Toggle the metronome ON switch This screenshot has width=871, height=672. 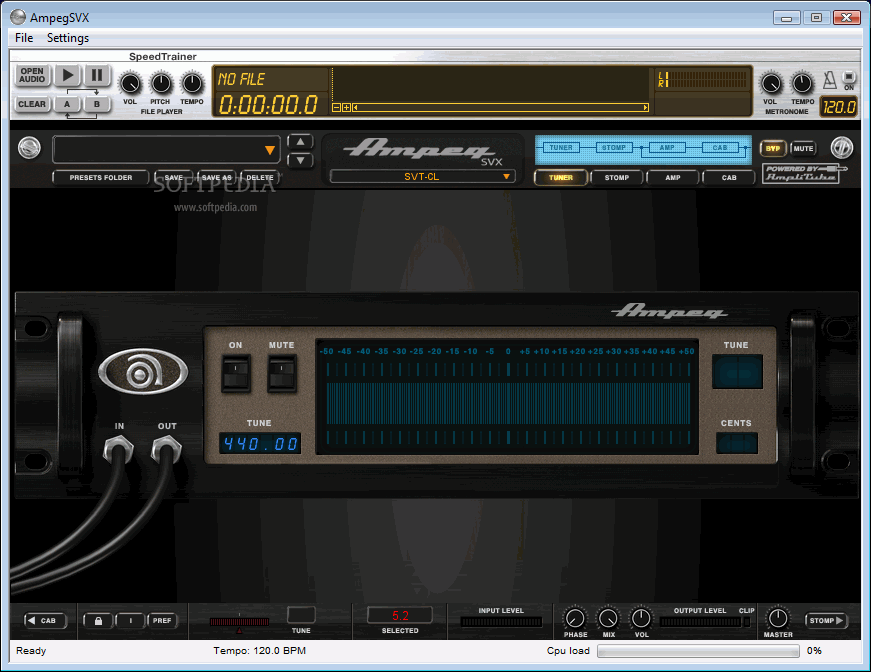click(849, 77)
